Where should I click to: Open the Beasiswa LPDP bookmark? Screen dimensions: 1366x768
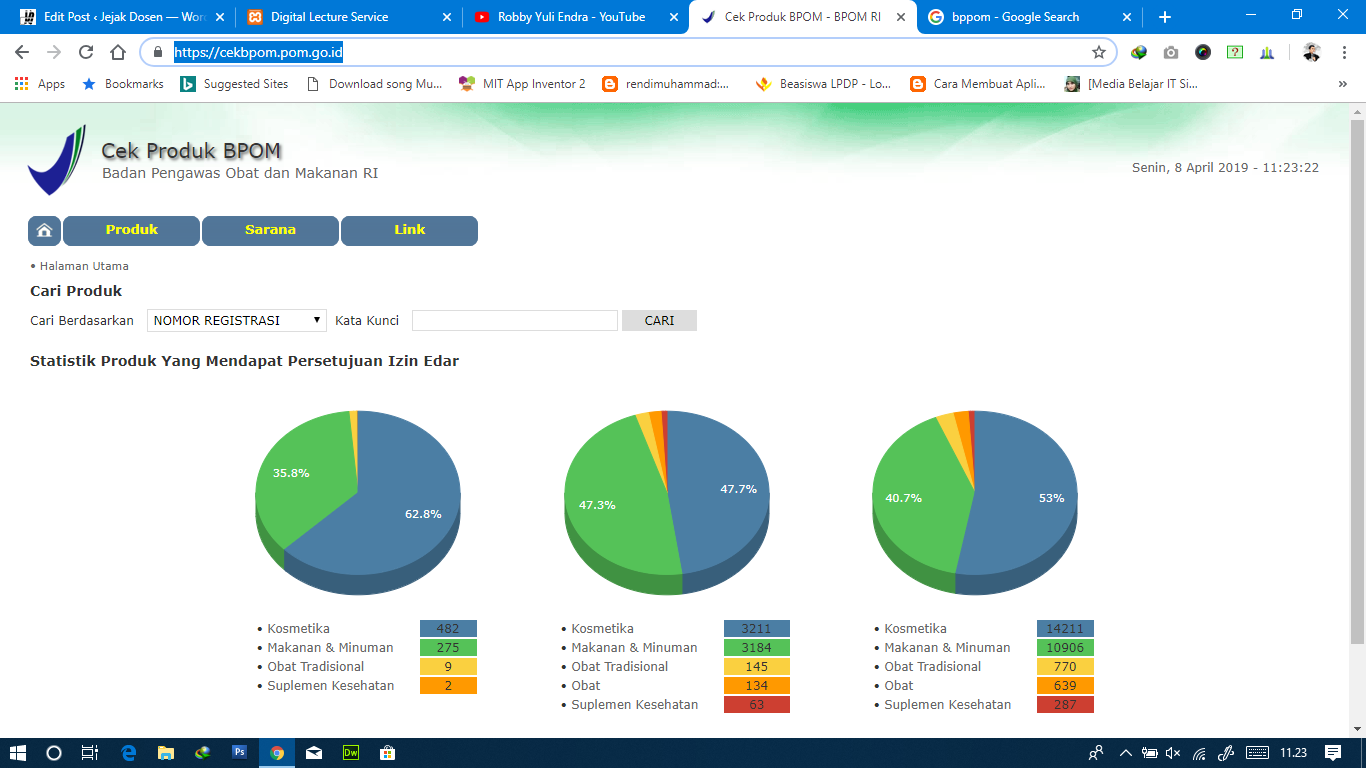pyautogui.click(x=823, y=84)
